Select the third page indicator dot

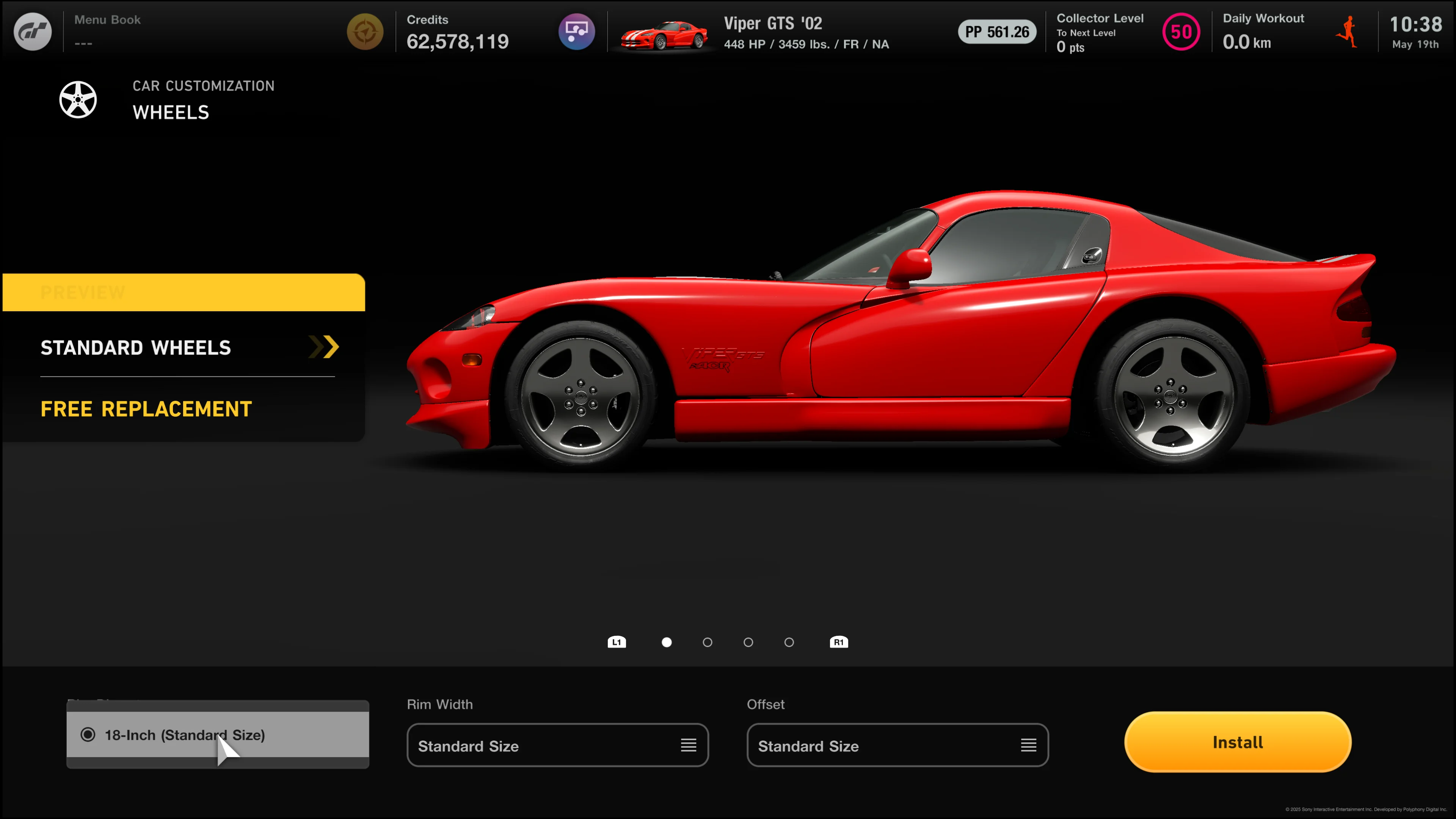pyautogui.click(x=748, y=642)
